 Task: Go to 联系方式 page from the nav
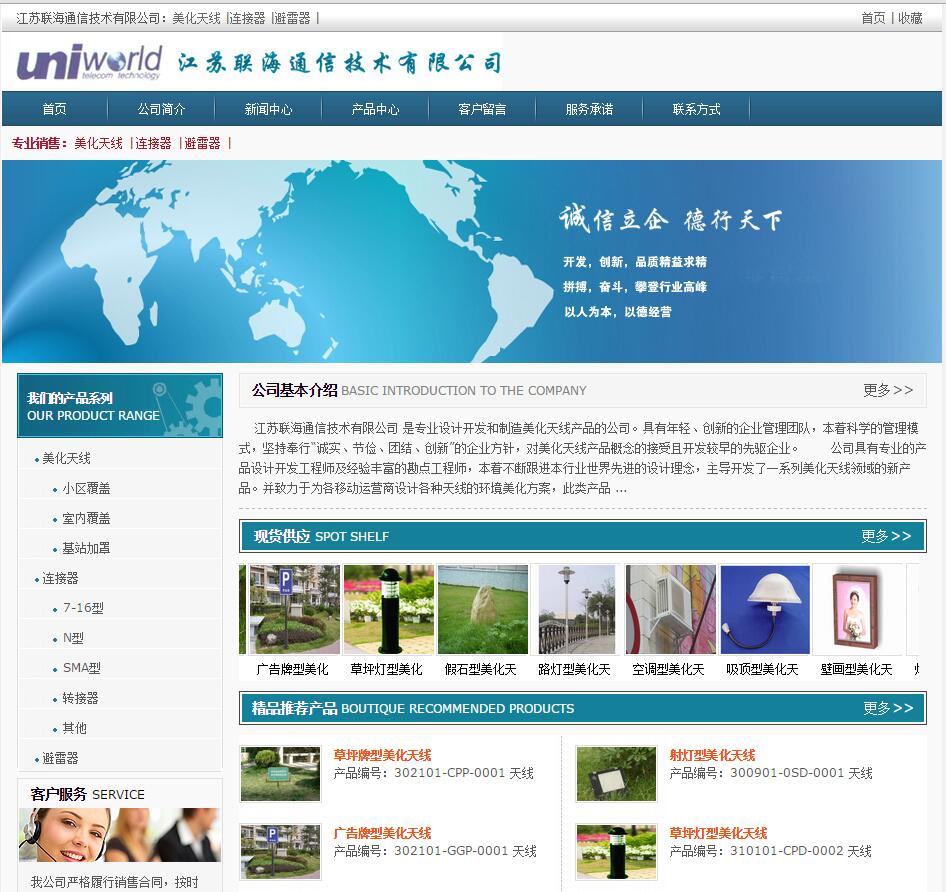[x=696, y=109]
